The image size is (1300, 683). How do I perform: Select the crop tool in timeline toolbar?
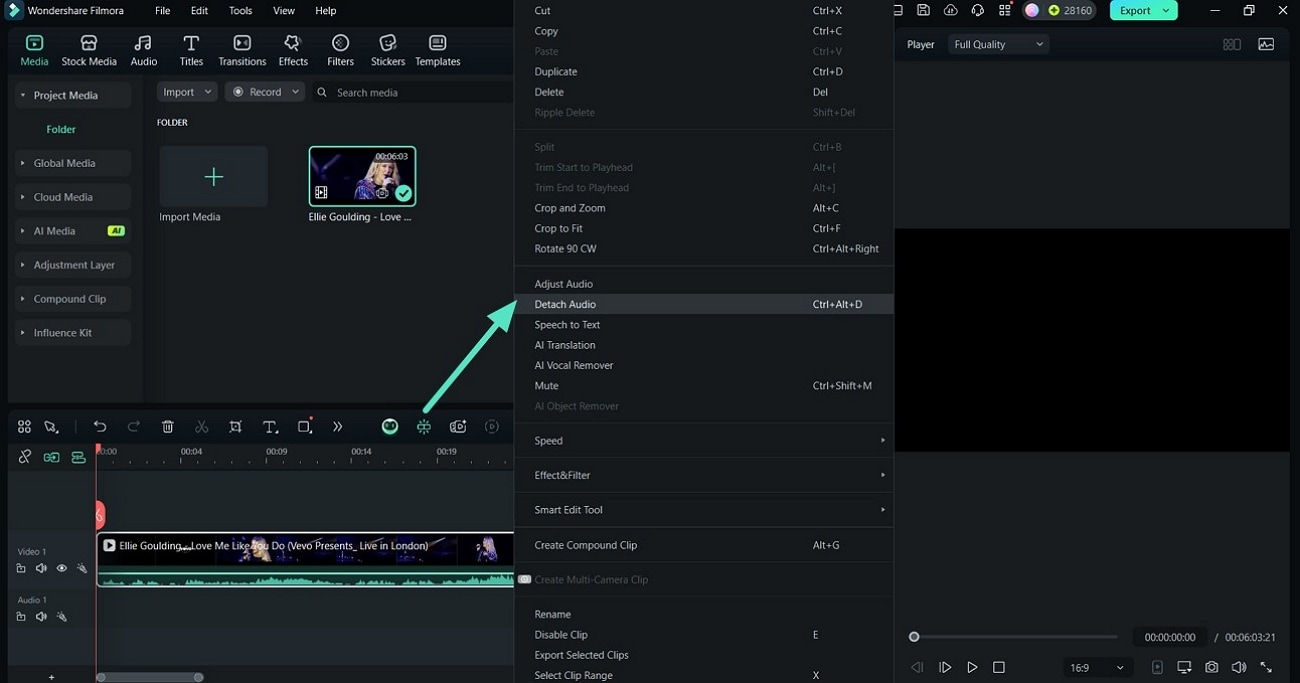[x=235, y=427]
